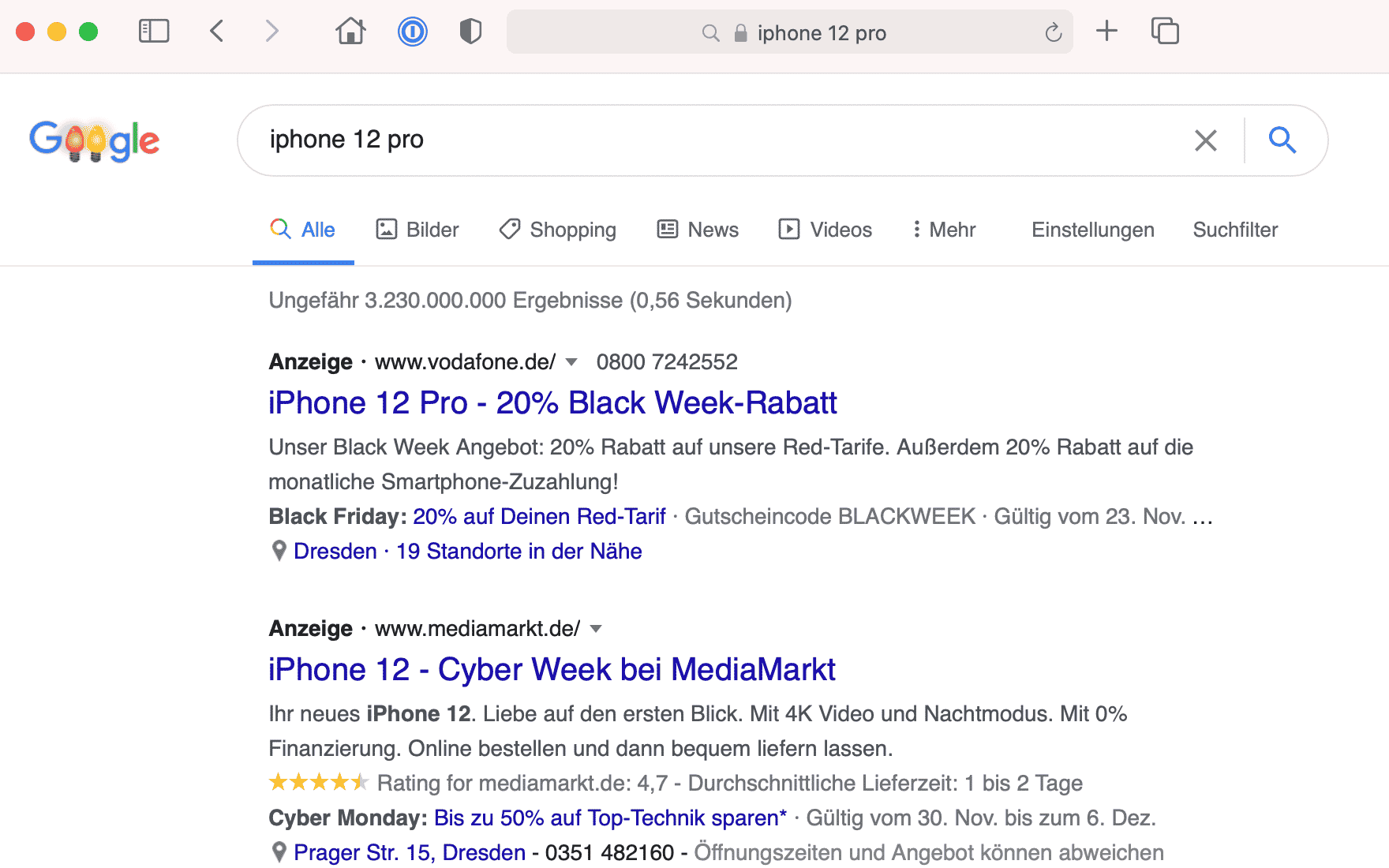Open MediaMarkt Cyber Week ad
The image size is (1389, 868).
pos(552,670)
